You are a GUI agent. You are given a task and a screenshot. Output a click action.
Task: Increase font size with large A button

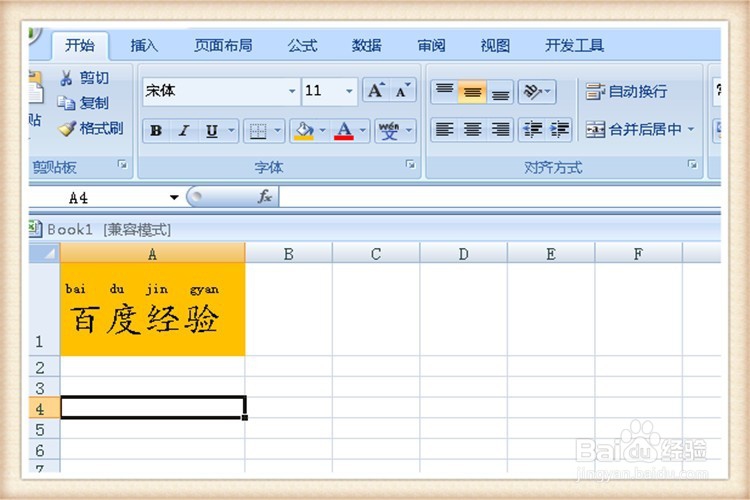[376, 90]
